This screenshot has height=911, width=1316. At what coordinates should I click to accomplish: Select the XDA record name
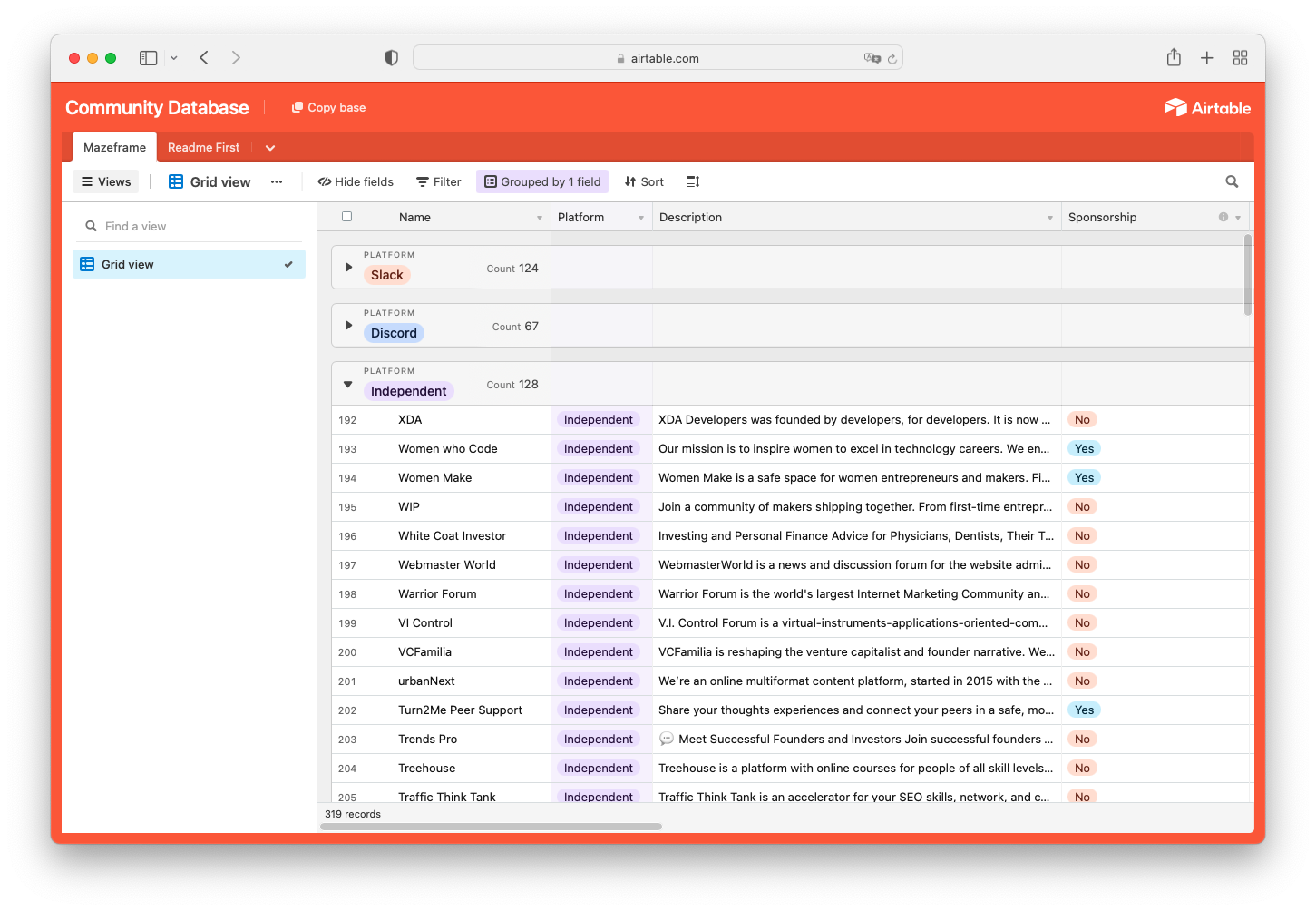pyautogui.click(x=410, y=420)
